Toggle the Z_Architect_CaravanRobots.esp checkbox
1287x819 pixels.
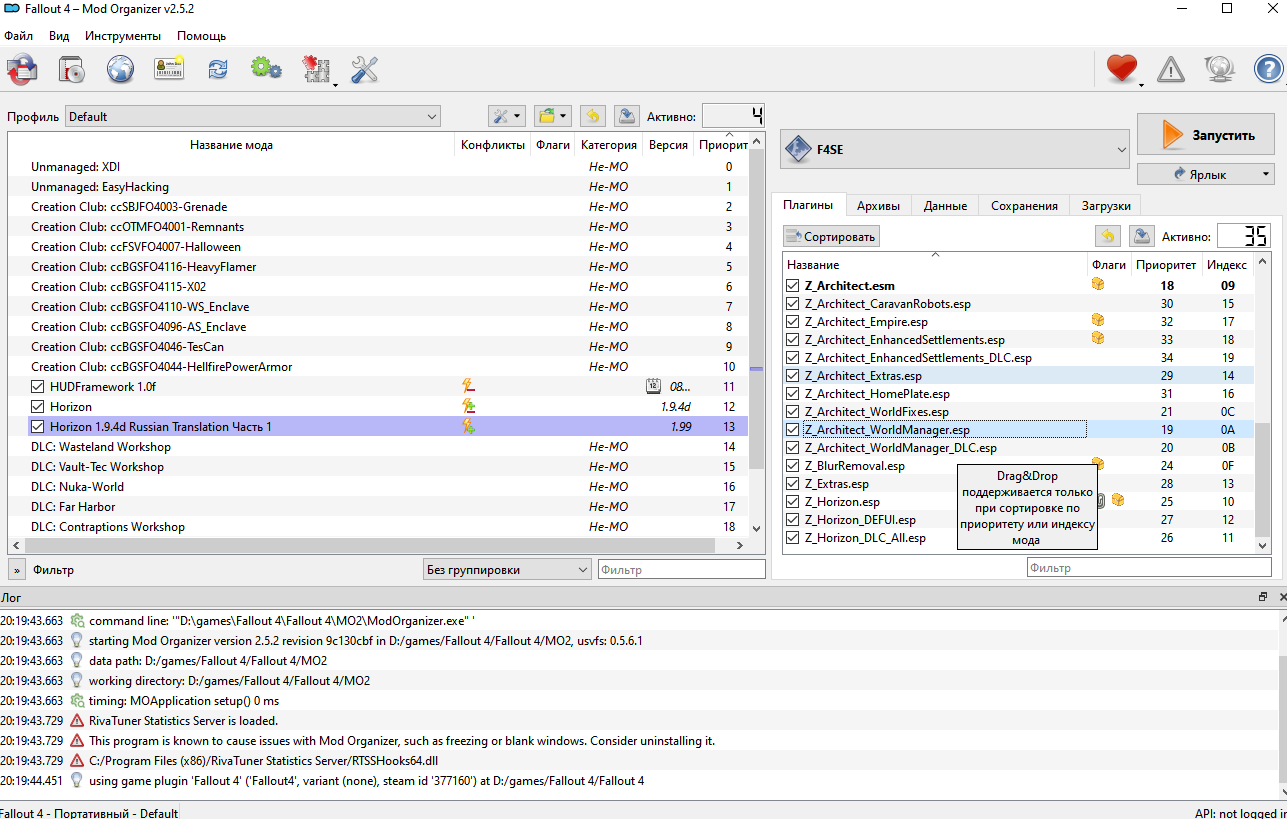[794, 303]
